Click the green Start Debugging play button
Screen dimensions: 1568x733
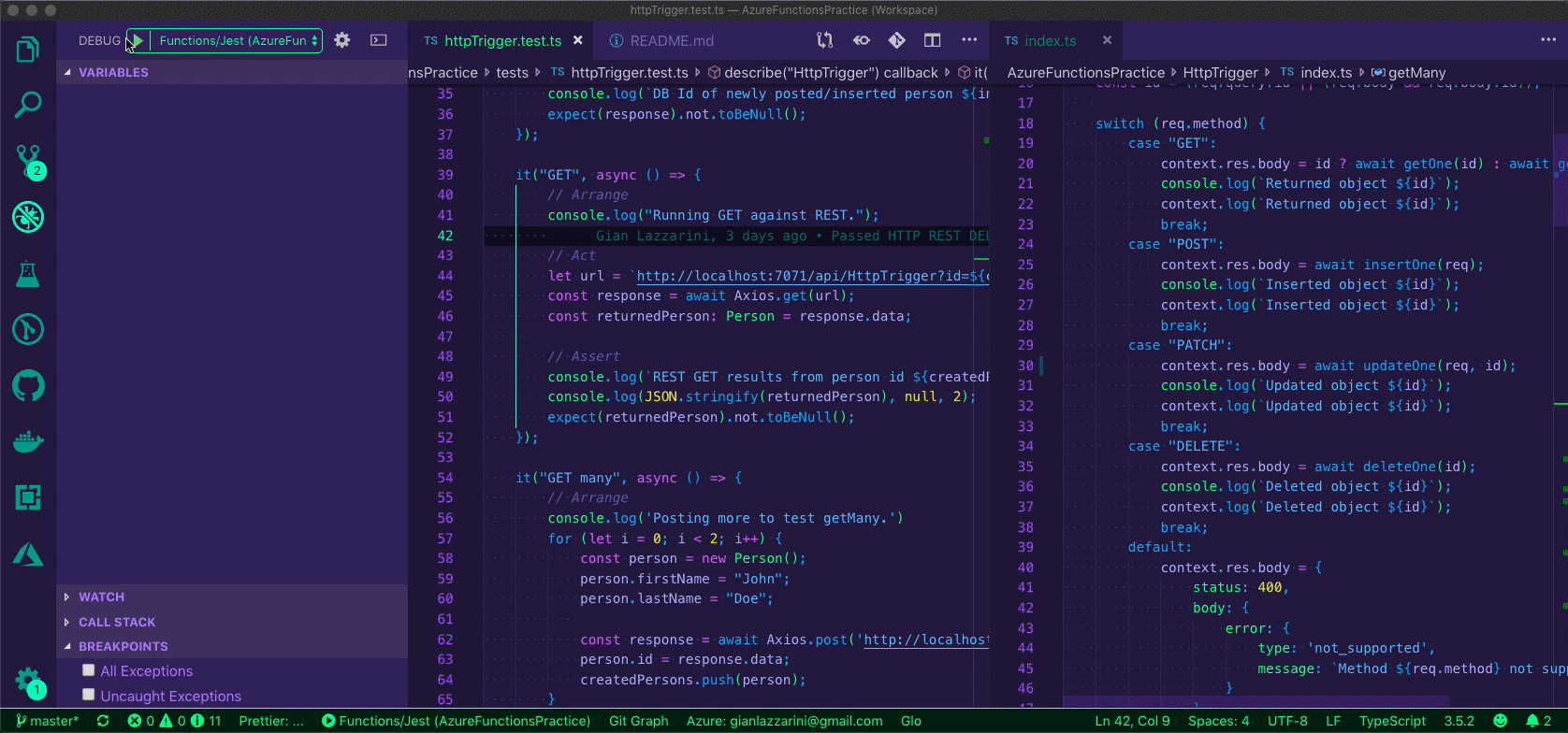coord(138,40)
